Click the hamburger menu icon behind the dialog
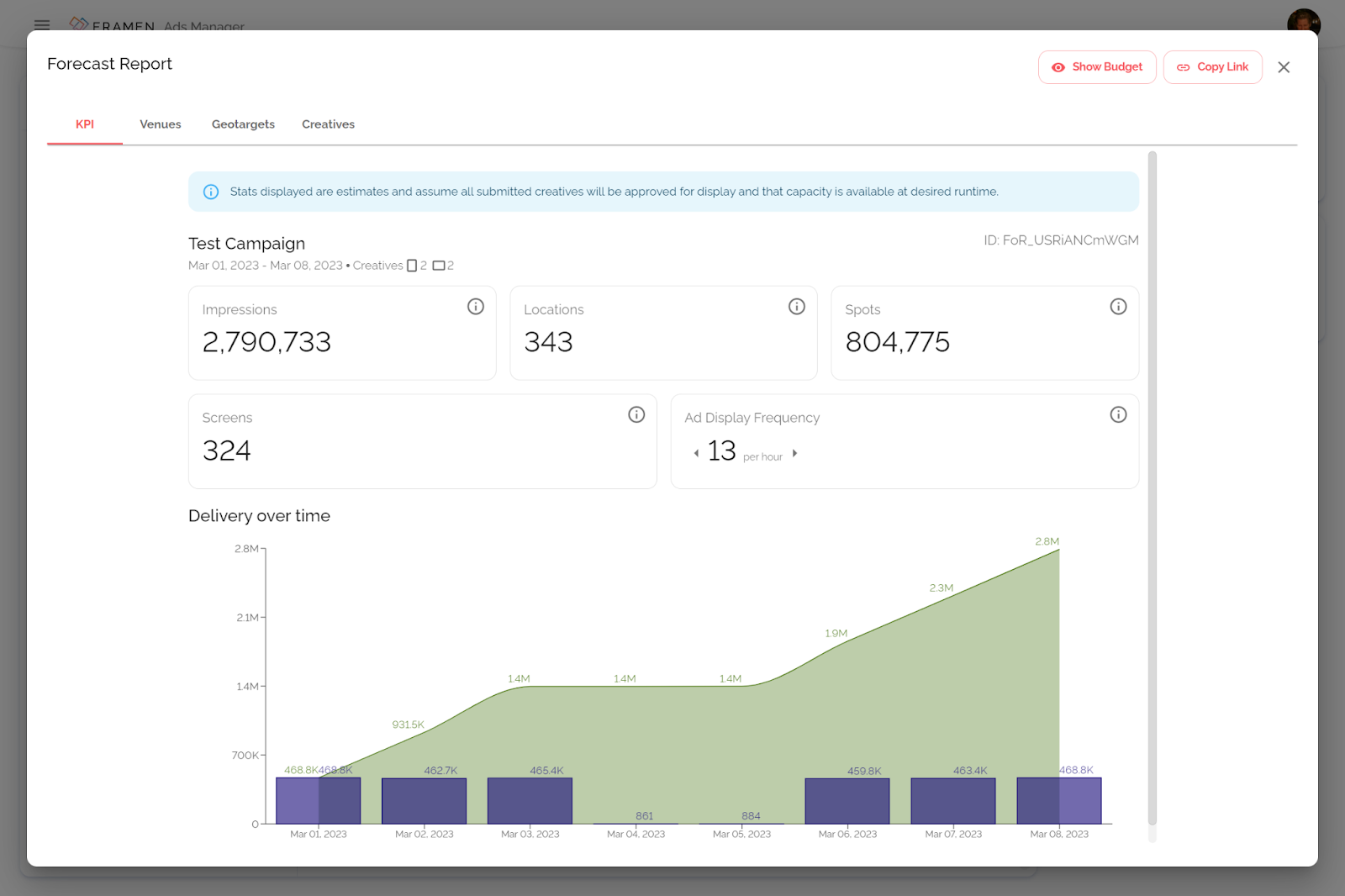The image size is (1345, 896). (x=42, y=24)
